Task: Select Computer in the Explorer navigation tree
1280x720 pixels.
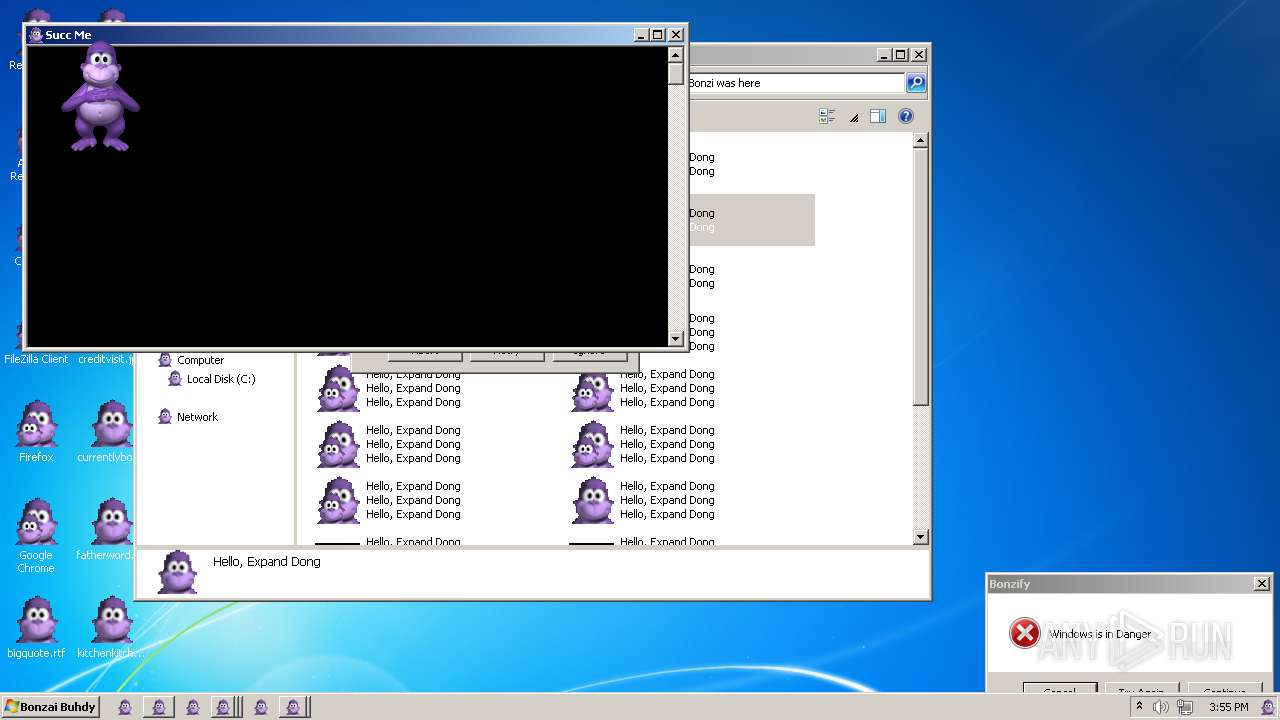Action: (200, 360)
